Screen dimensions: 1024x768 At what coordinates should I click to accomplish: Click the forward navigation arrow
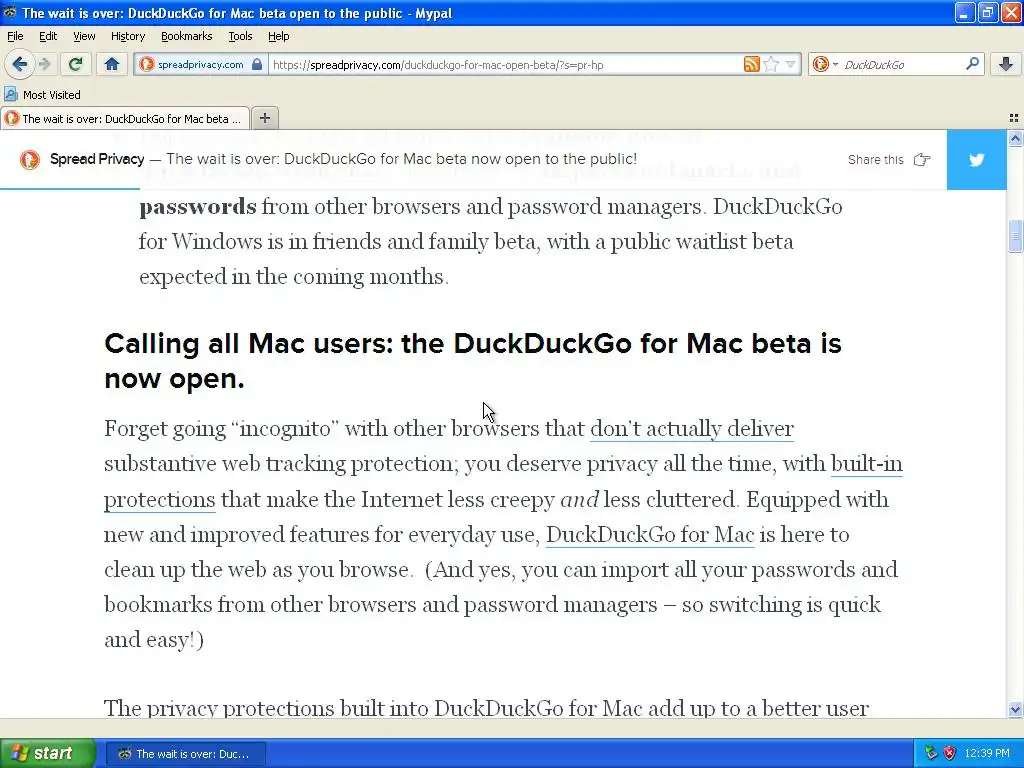point(44,64)
